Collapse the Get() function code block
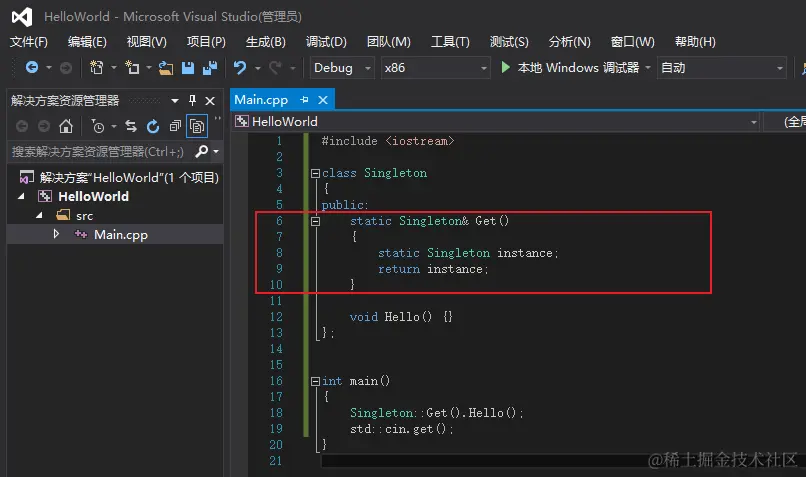This screenshot has height=477, width=806. pos(316,221)
